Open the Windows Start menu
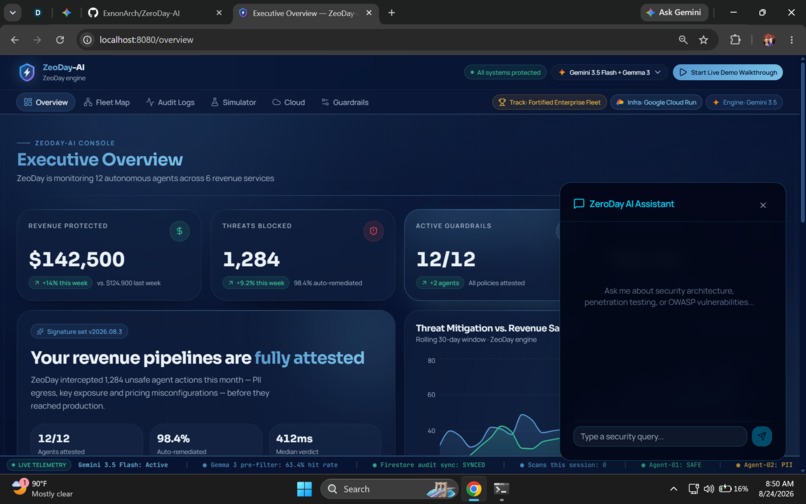Screen dimensions: 806x504 (x=304, y=489)
